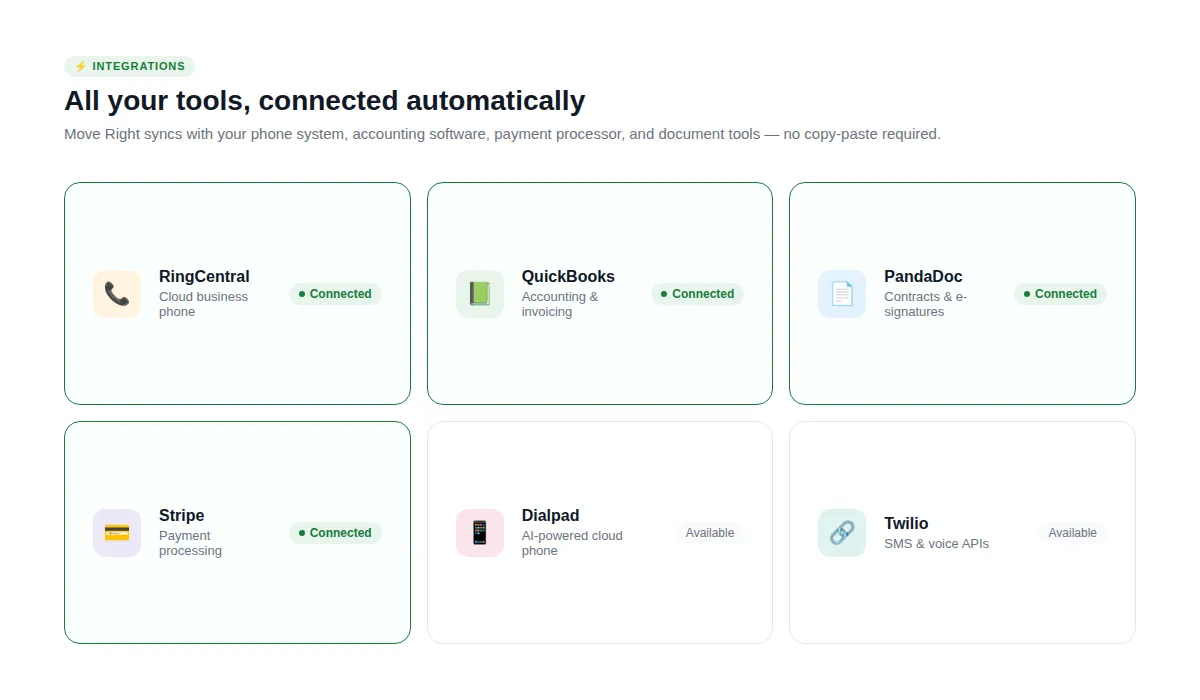The width and height of the screenshot is (1200, 700).
Task: Click the lightning bolt in the INTEGRATIONS badge
Action: (79, 66)
